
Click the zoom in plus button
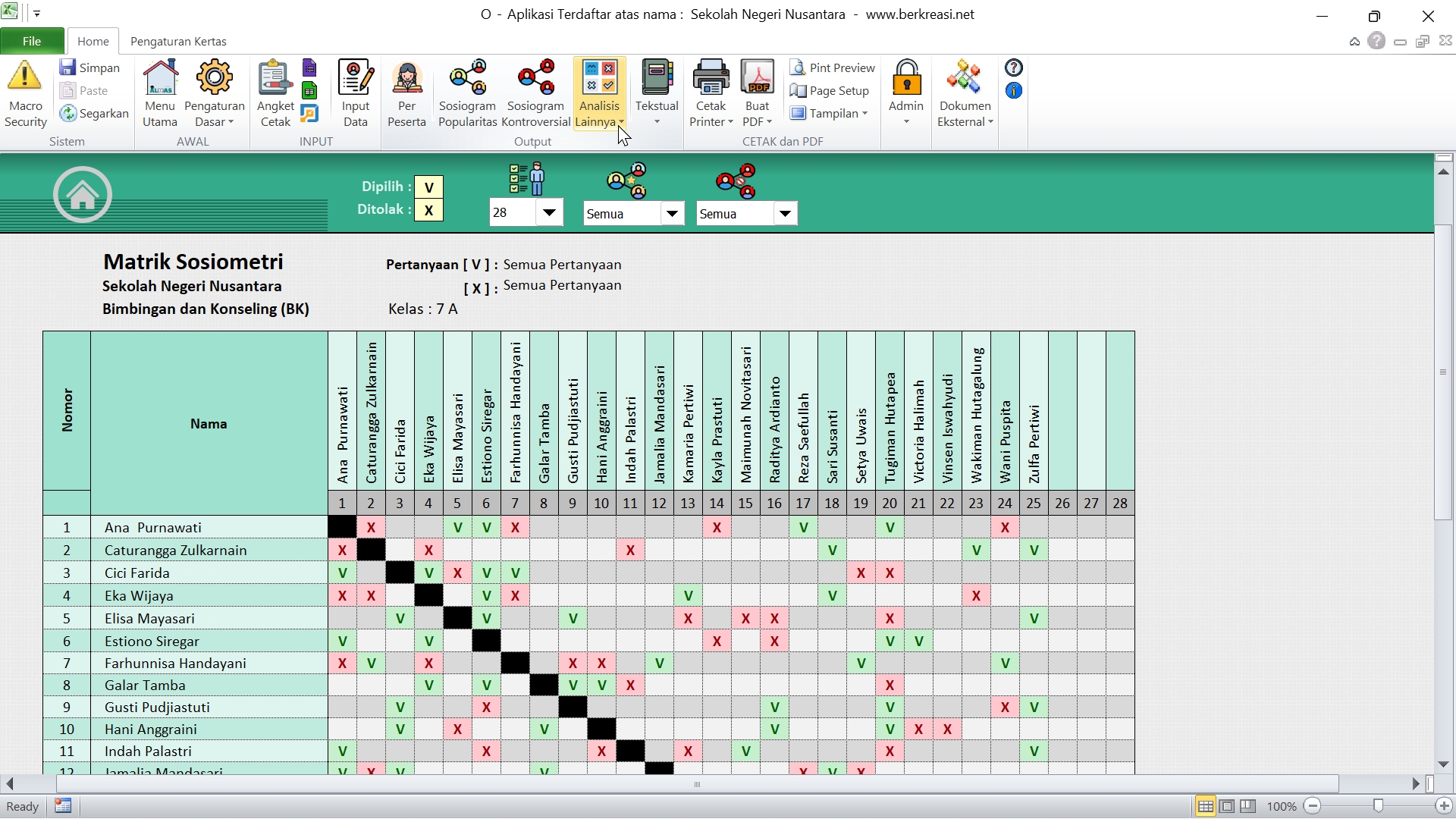click(x=1444, y=806)
